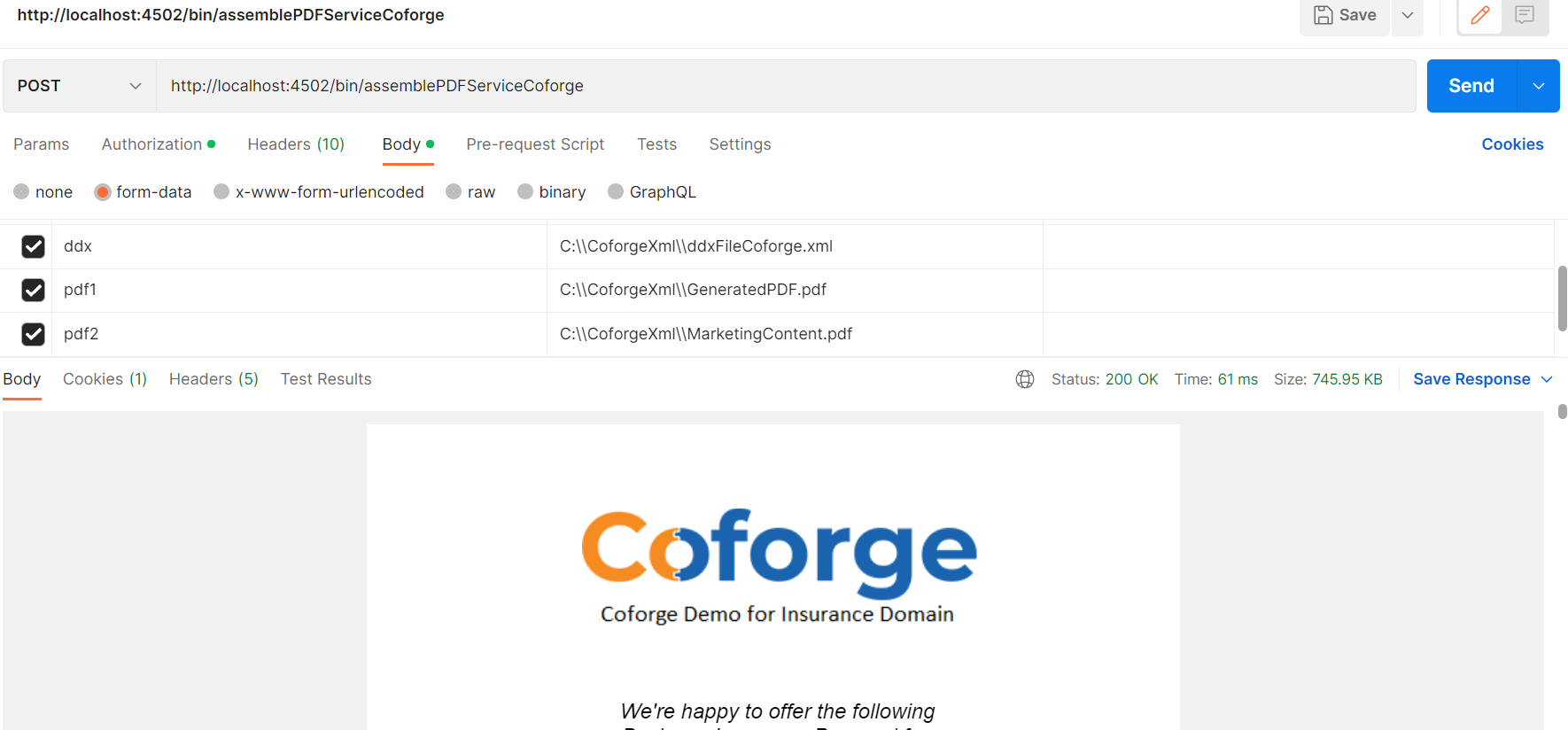Open the Pre-request Script tab
Screen dimensions: 1568x730
(x=535, y=144)
